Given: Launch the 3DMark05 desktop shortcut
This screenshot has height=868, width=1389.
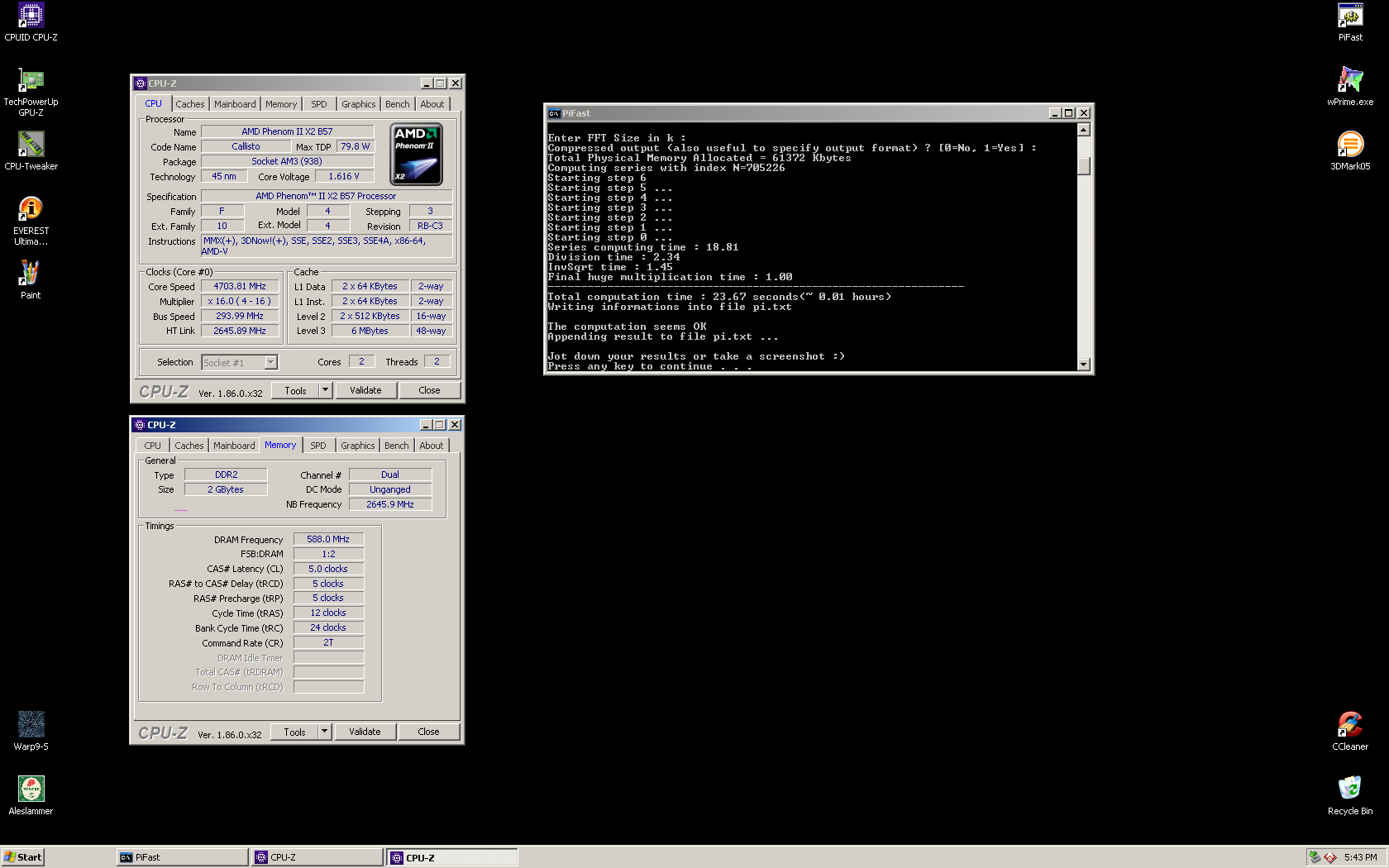Looking at the screenshot, I should coord(1350,150).
